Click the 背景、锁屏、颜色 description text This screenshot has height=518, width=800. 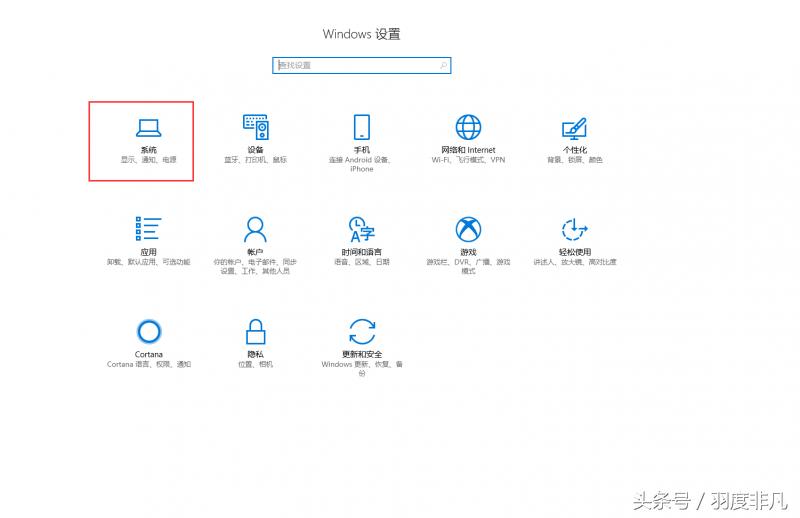[x=574, y=160]
